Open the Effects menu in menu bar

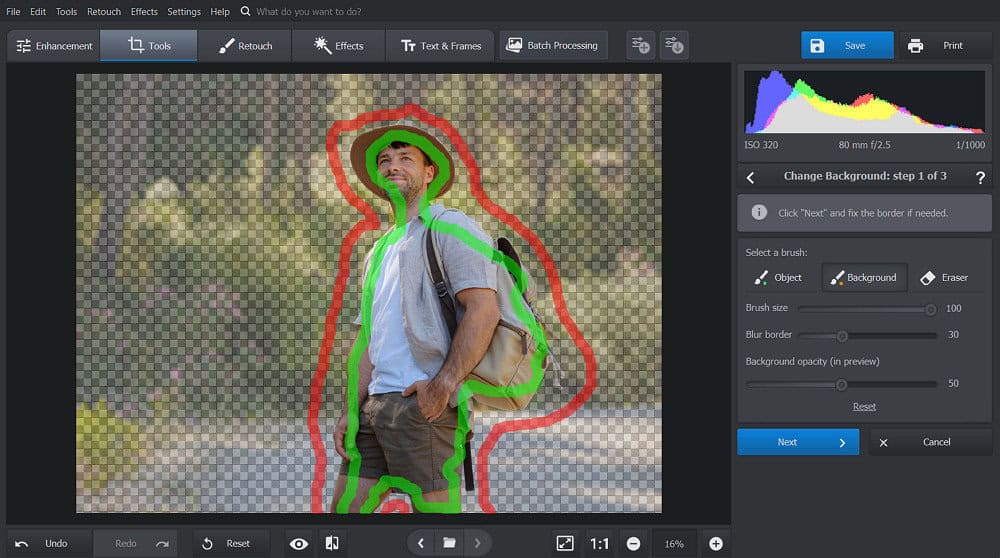click(x=144, y=11)
